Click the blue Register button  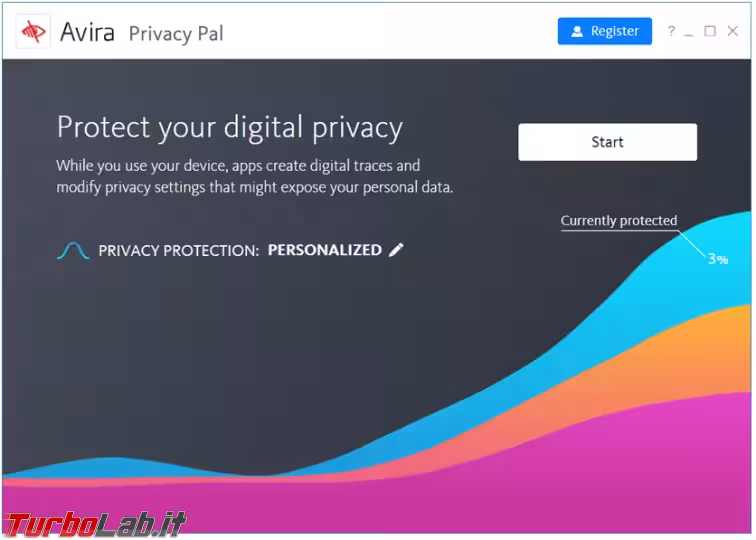(x=604, y=31)
